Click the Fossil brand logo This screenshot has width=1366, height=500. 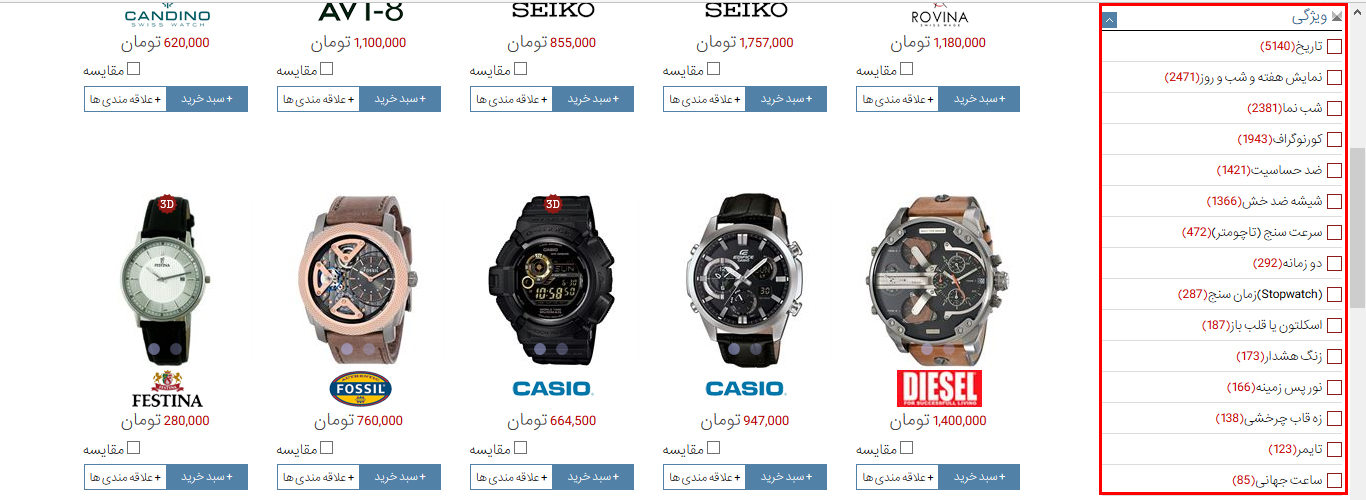359,388
